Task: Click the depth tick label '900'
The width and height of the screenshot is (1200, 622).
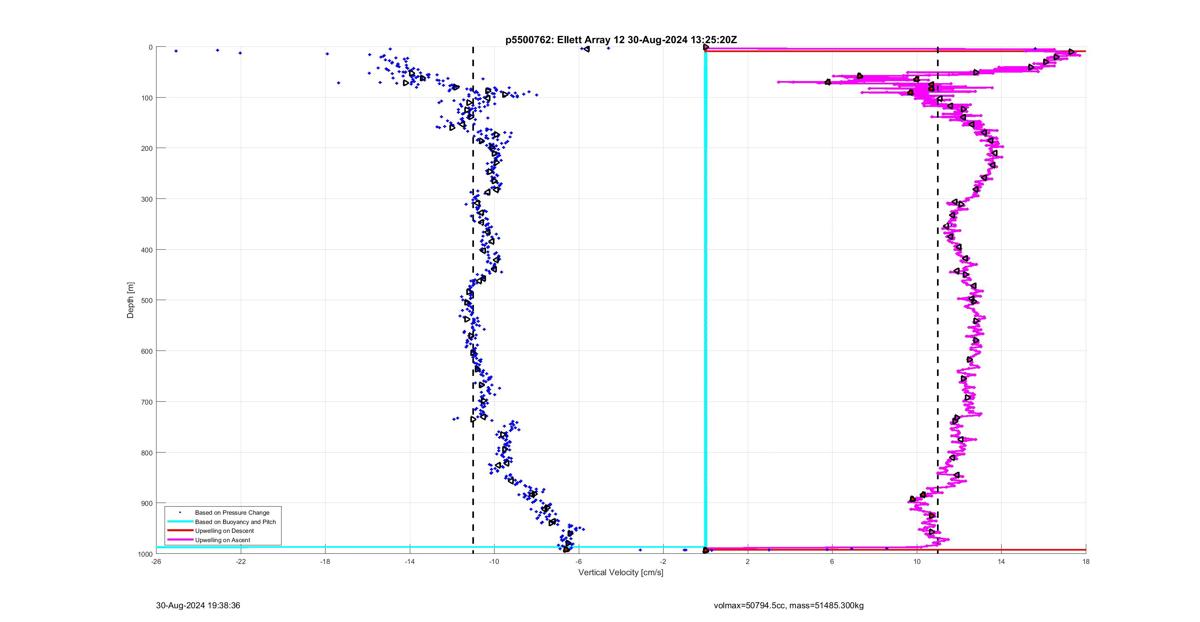Action: pos(146,503)
